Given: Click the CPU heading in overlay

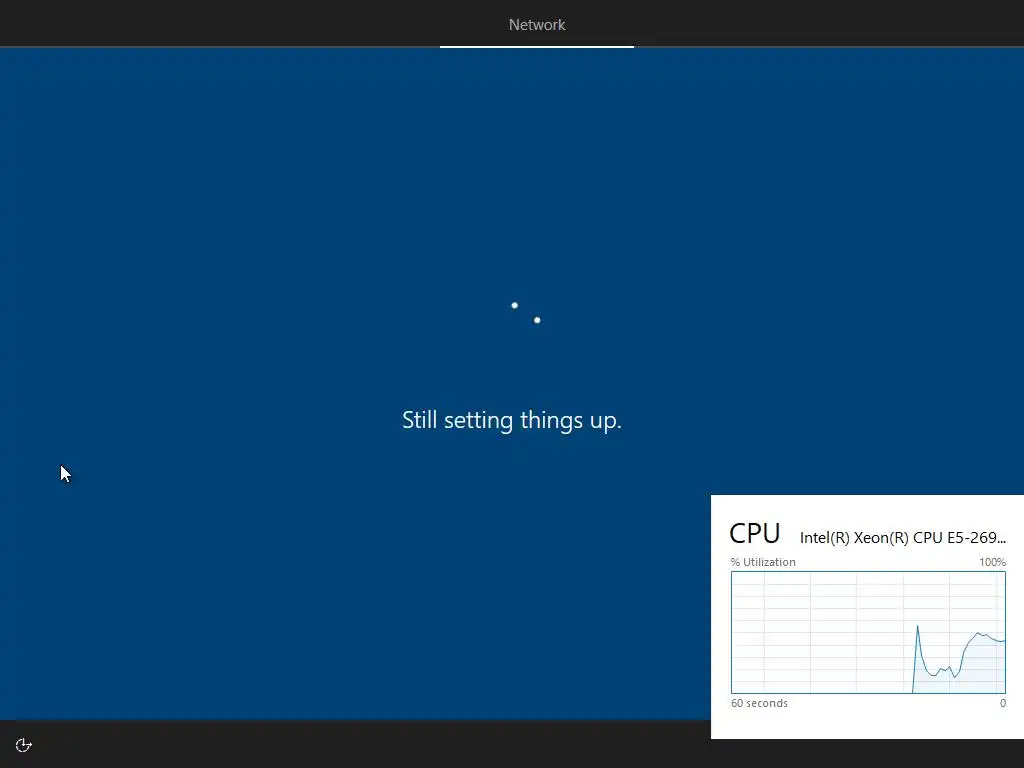Looking at the screenshot, I should [x=754, y=534].
